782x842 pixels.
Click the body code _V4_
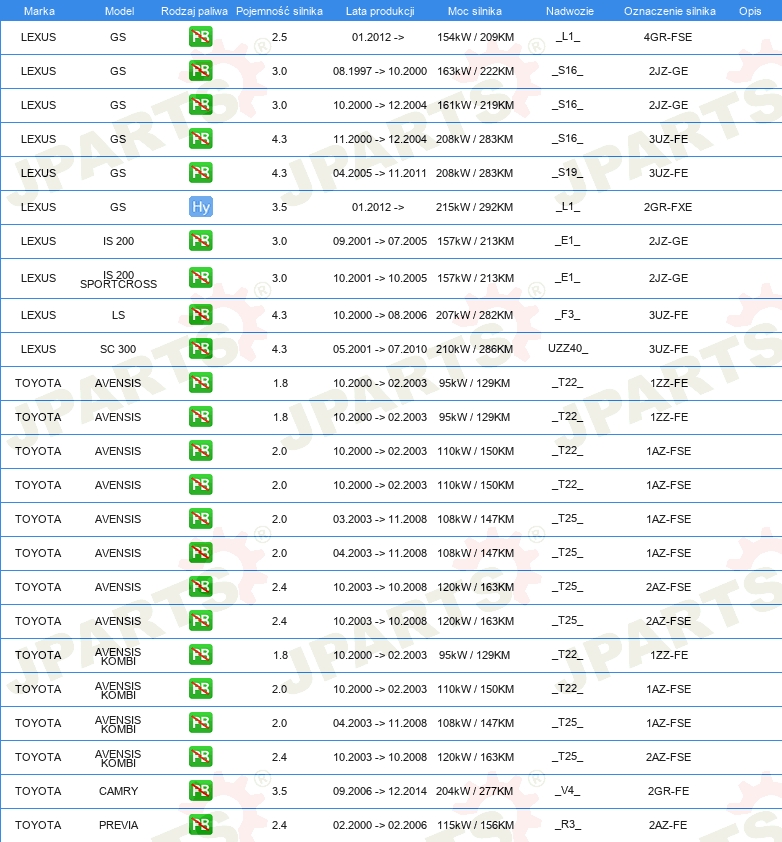567,790
